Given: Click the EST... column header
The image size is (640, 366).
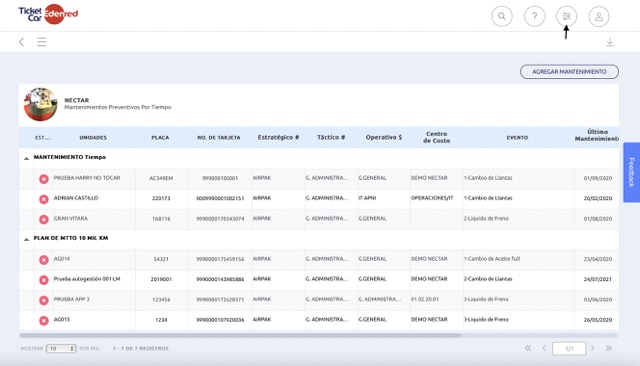Looking at the screenshot, I should click(42, 138).
